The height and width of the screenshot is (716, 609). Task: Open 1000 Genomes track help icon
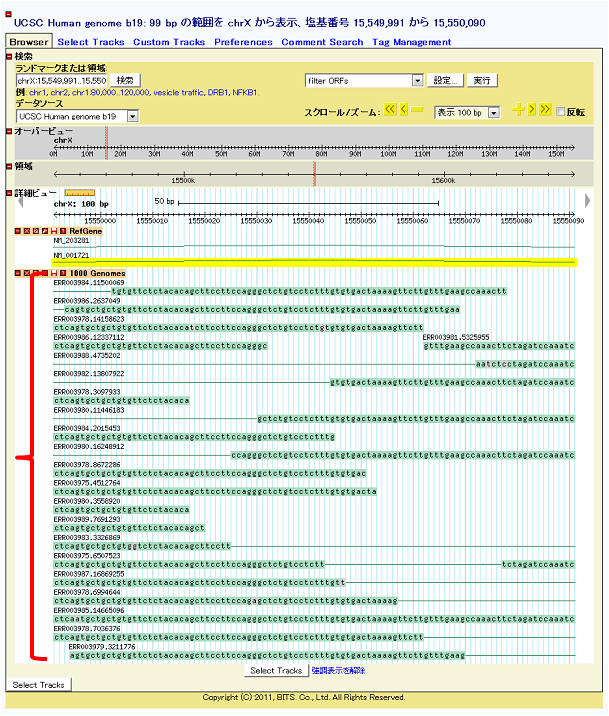[63, 273]
